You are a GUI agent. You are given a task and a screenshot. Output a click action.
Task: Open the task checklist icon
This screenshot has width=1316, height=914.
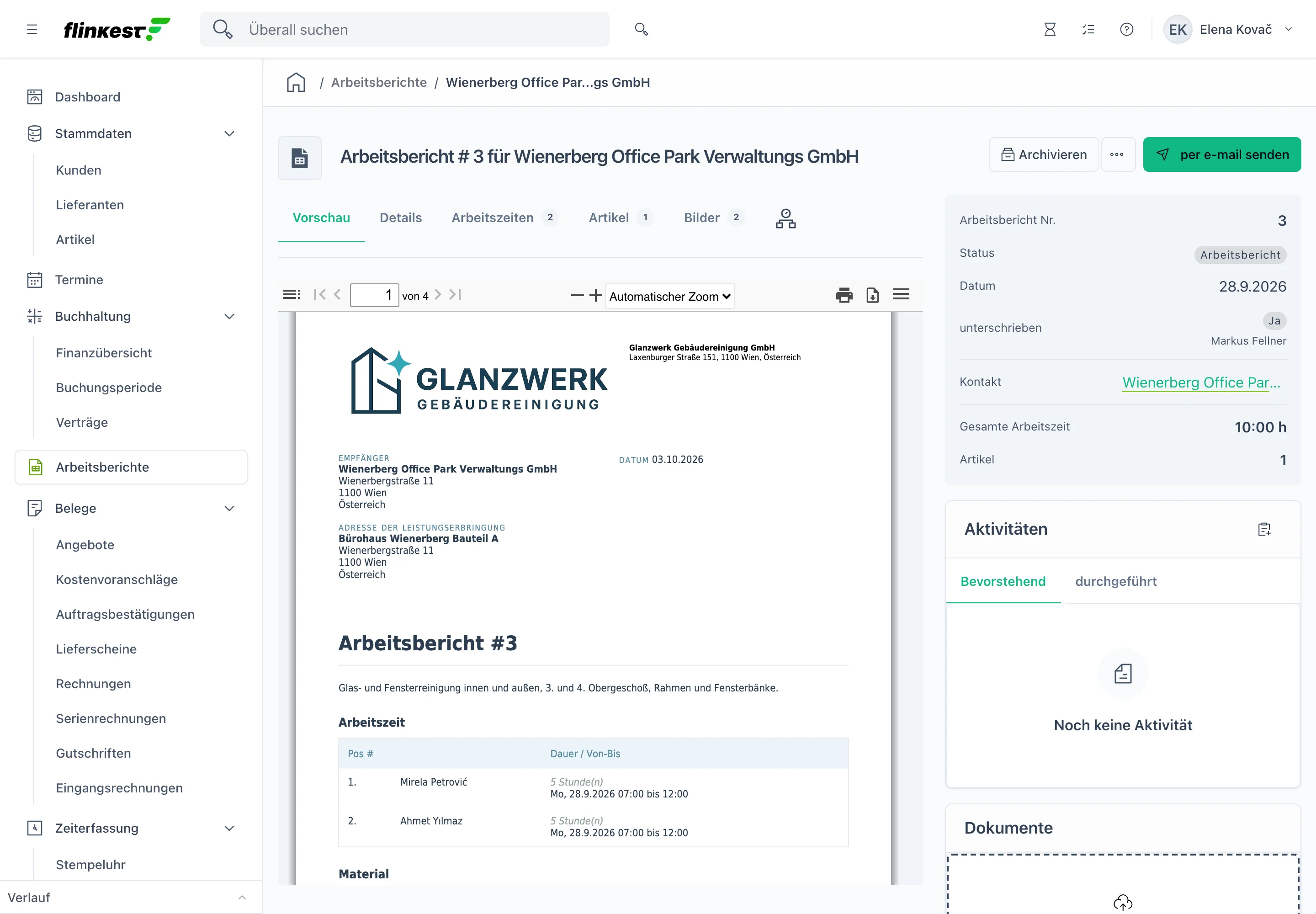(x=1088, y=29)
